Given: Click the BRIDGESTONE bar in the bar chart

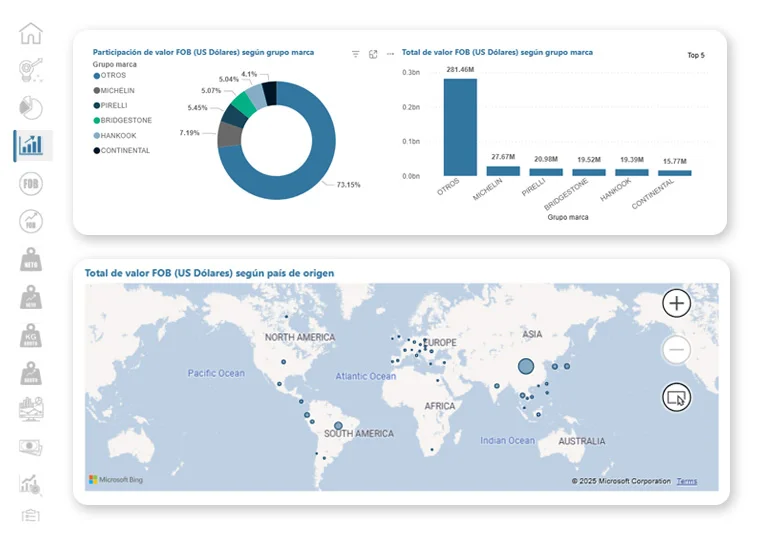Looking at the screenshot, I should pos(589,173).
